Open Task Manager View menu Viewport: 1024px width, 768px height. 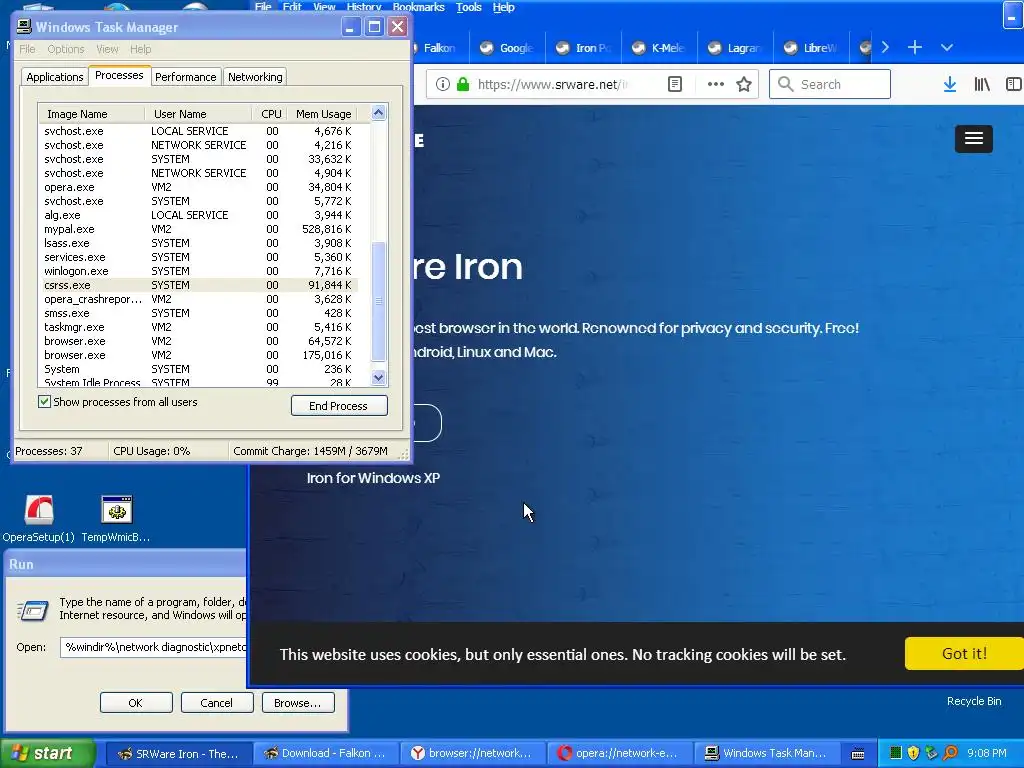(107, 49)
